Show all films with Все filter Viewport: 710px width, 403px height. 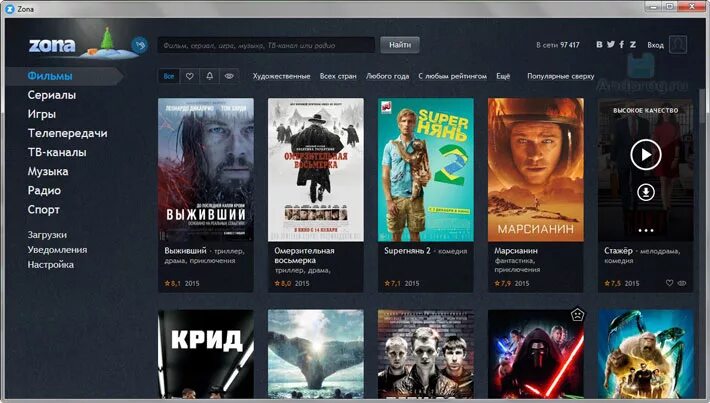pyautogui.click(x=169, y=76)
